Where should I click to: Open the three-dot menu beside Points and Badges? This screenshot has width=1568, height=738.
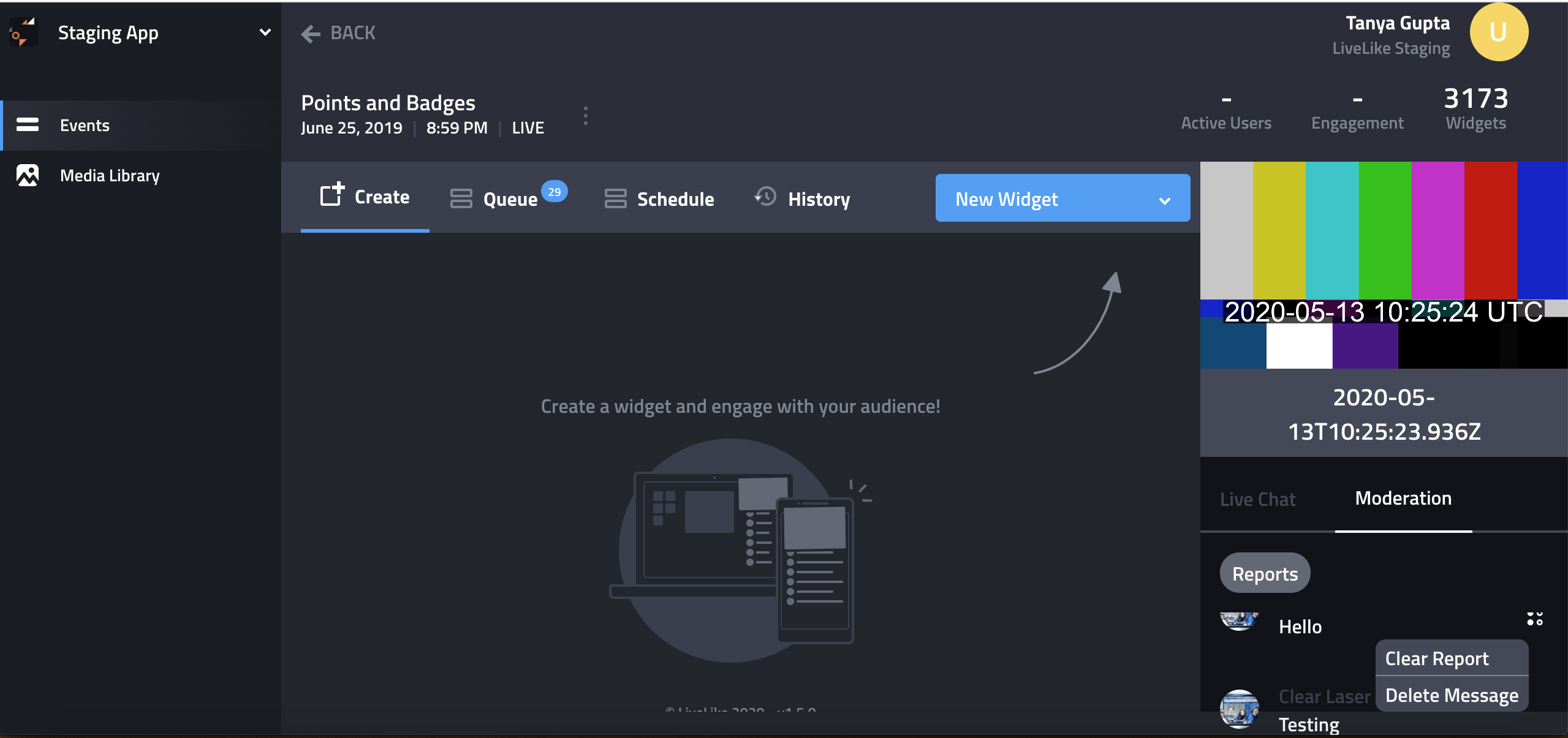(586, 116)
